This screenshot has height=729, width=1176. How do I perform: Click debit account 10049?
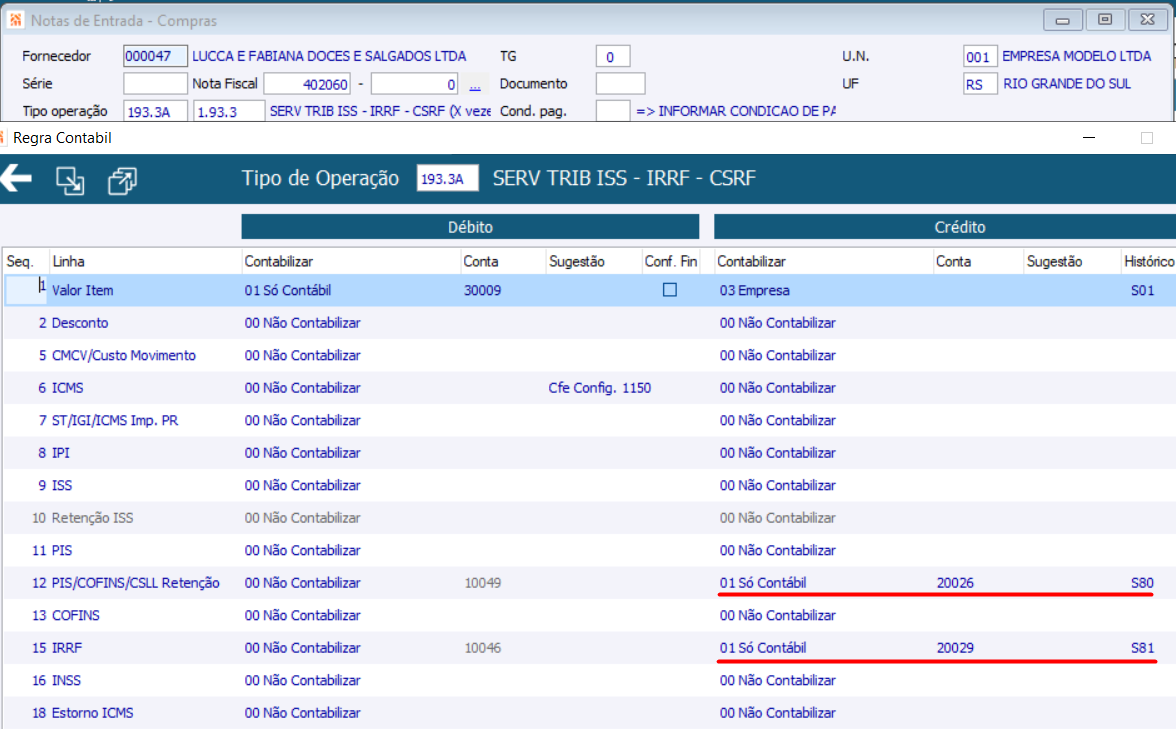482,583
